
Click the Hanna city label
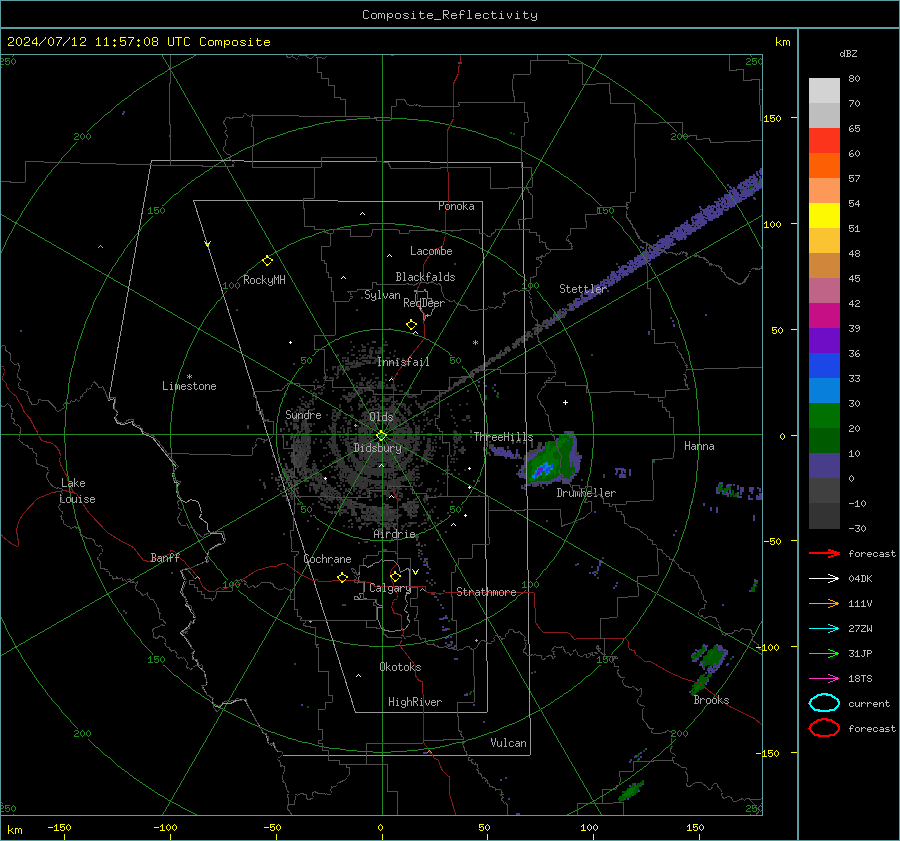click(699, 446)
